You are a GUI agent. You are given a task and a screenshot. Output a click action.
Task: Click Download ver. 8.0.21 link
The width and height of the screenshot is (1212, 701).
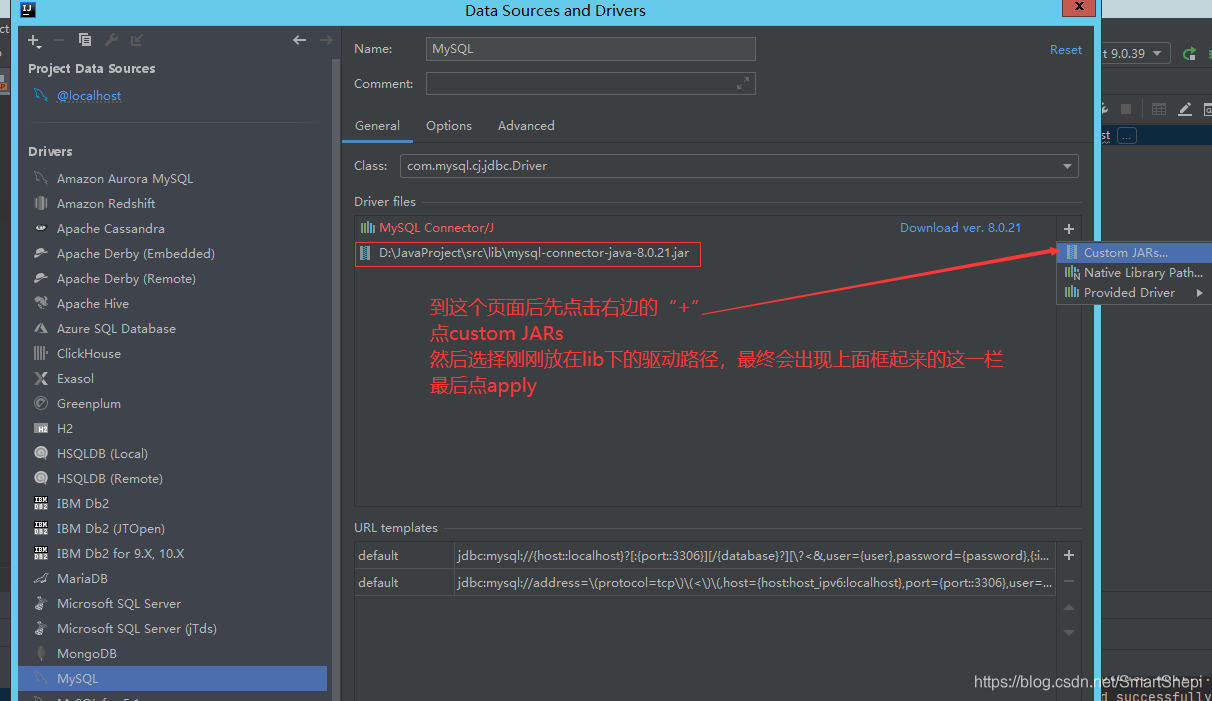point(960,228)
